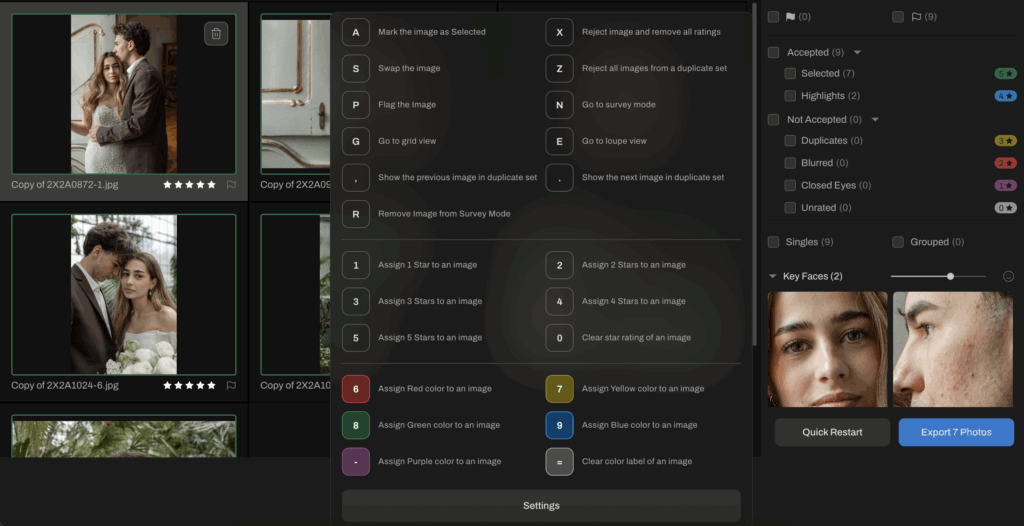Click the star rating under 2X2A0872-1.jpg
The image size is (1024, 526).
(x=189, y=185)
